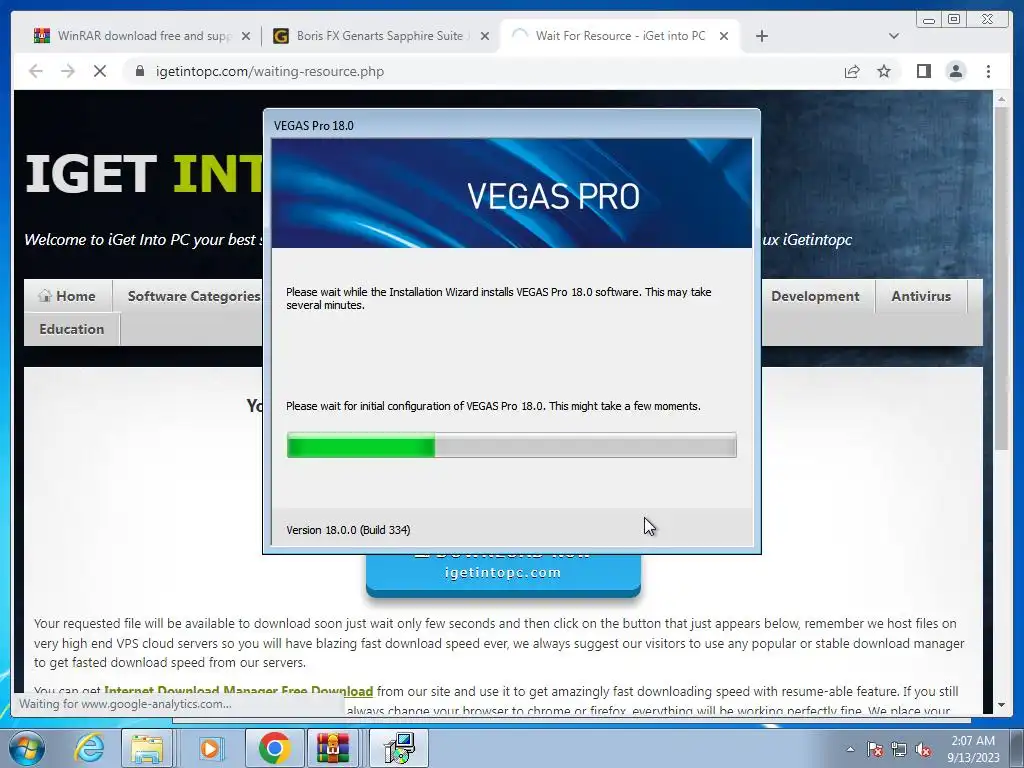Click the share page icon in address bar

tap(852, 71)
